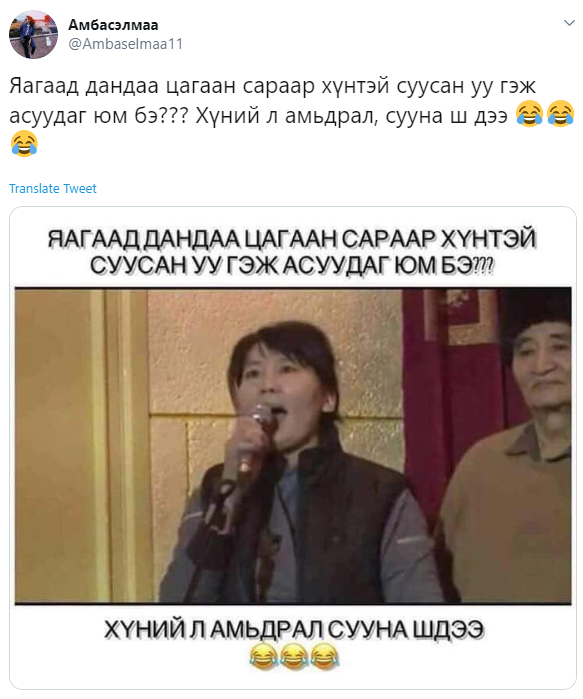Viewport: 583px width, 699px height.
Task: Click the middle laughing emoji in the meme
Action: (294, 657)
